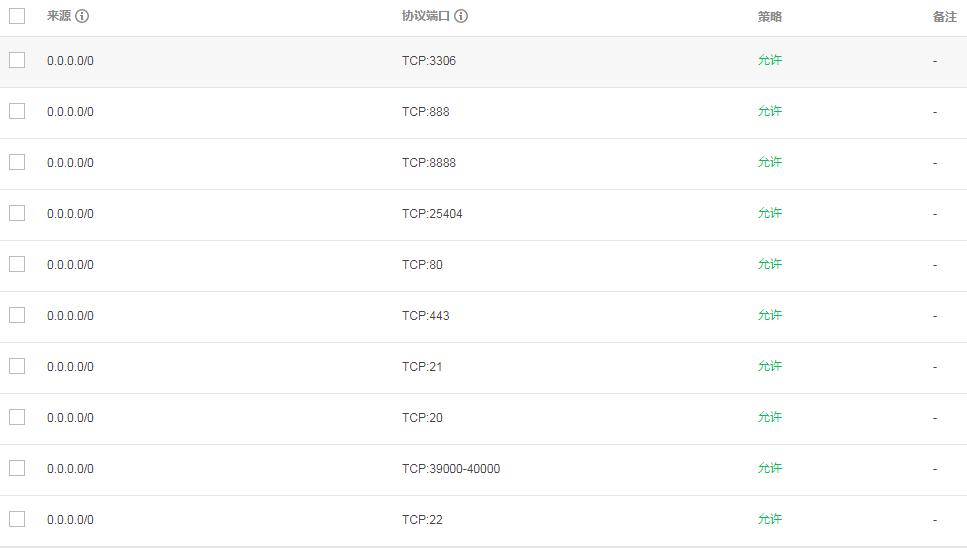Tick the checkbox for TCP:8888 rule
This screenshot has width=967, height=549.
point(17,162)
